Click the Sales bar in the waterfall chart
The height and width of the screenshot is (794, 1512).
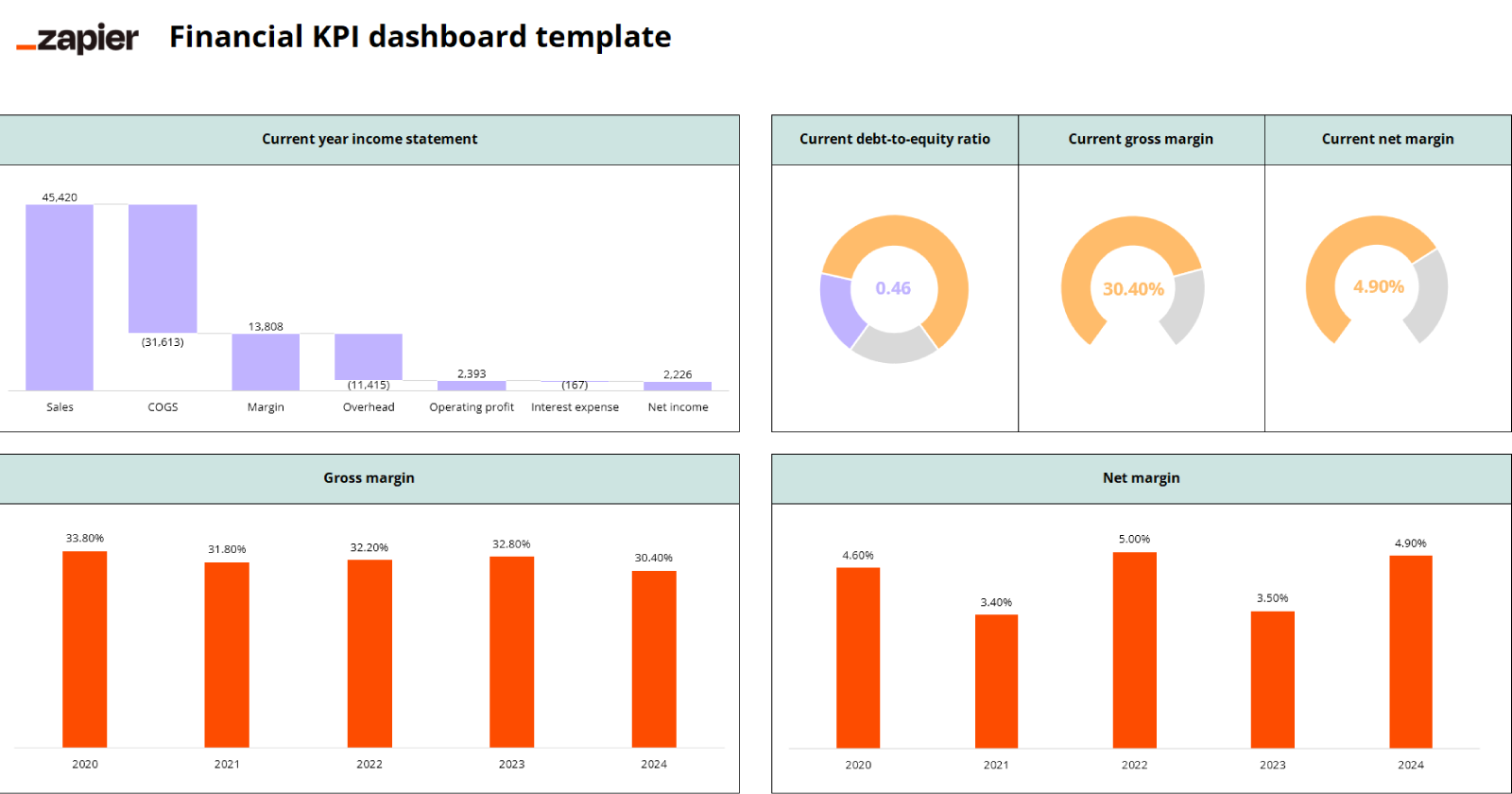[x=60, y=297]
